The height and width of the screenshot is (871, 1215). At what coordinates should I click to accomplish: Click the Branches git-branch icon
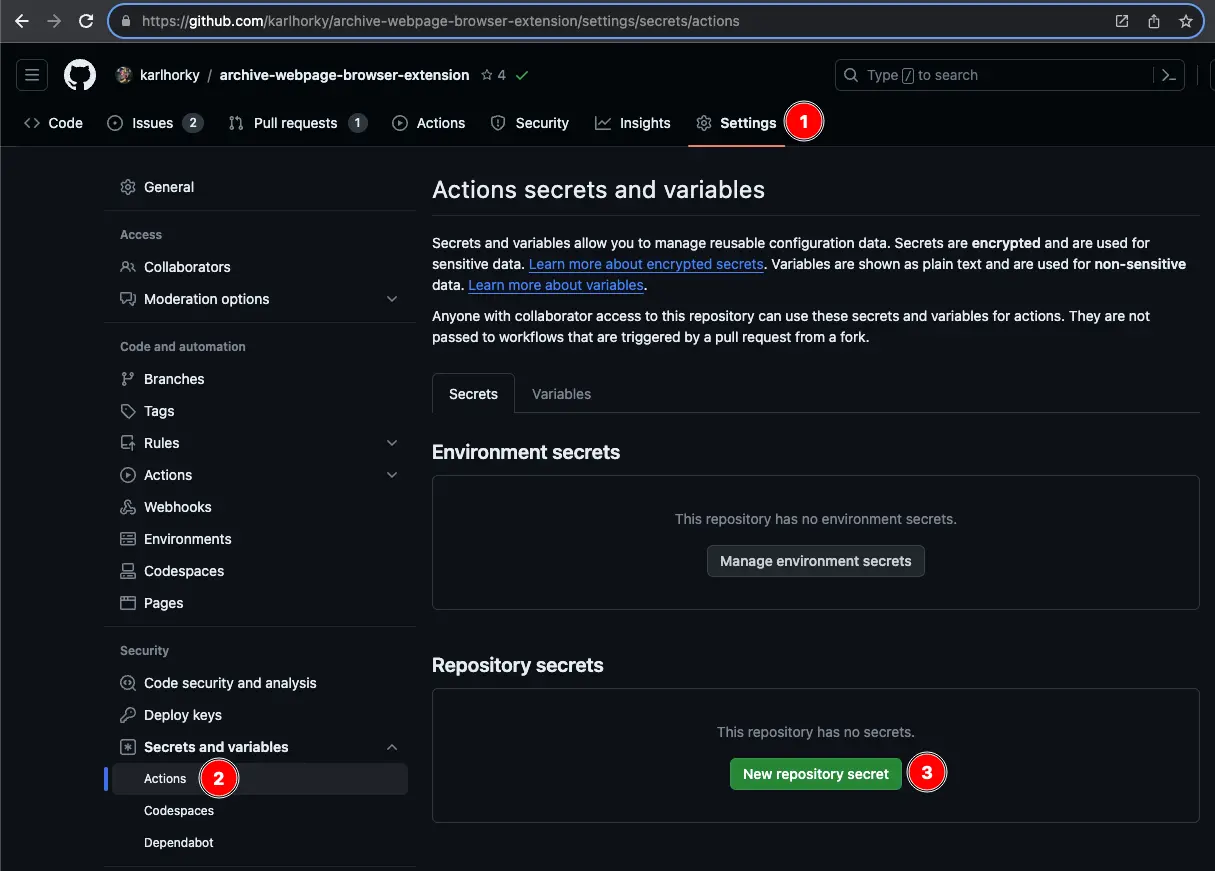(x=128, y=379)
